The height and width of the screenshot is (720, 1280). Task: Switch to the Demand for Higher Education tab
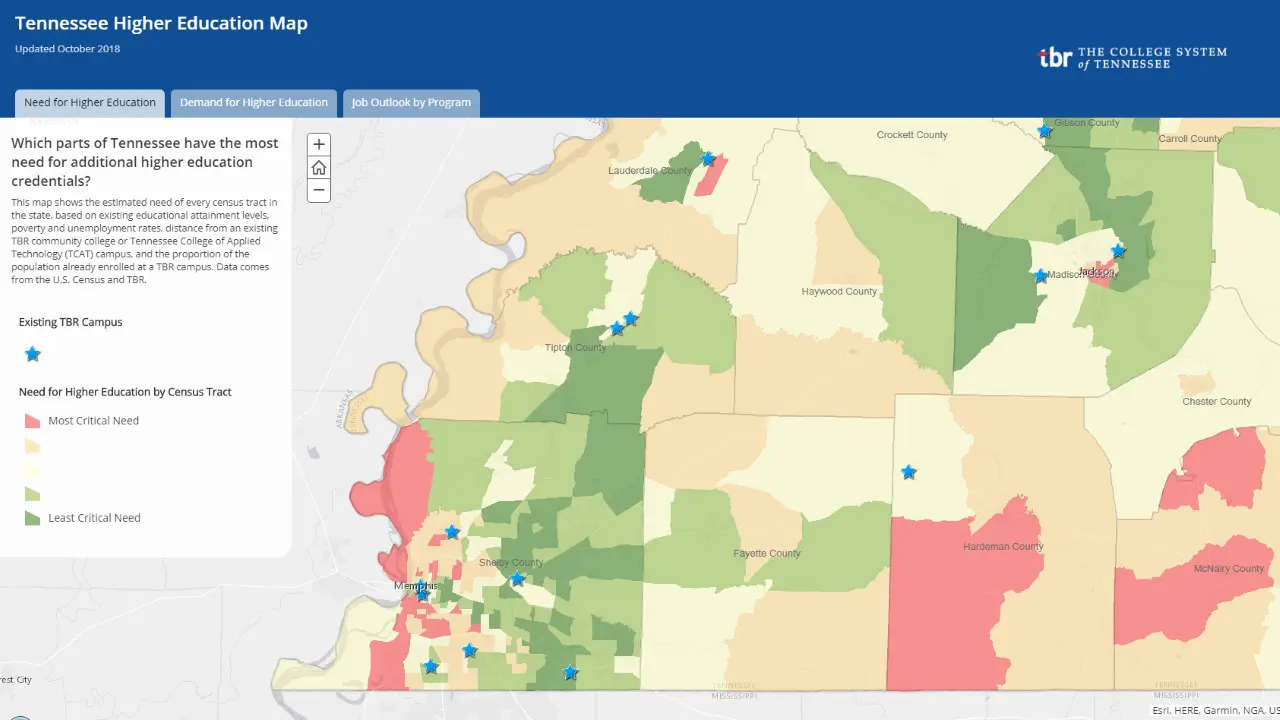click(x=253, y=102)
